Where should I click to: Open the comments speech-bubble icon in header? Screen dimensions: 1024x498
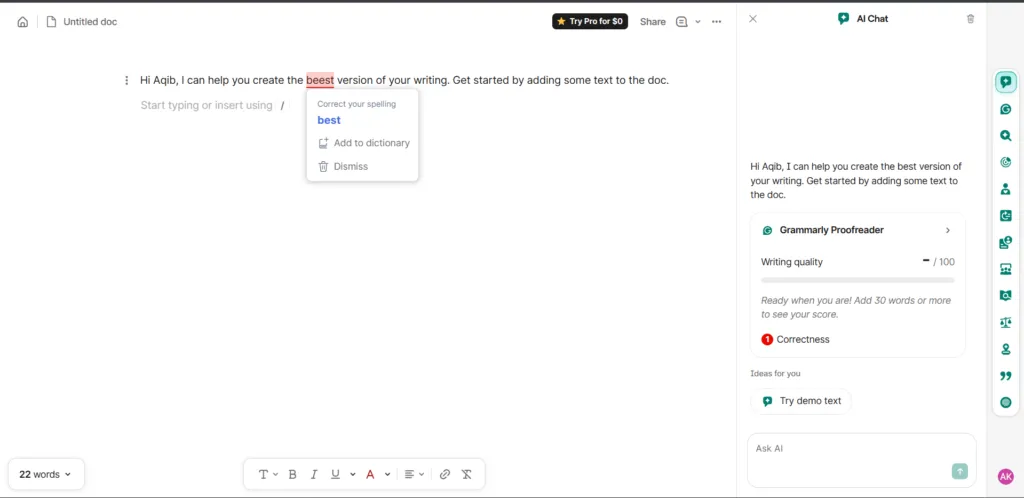click(x=682, y=22)
